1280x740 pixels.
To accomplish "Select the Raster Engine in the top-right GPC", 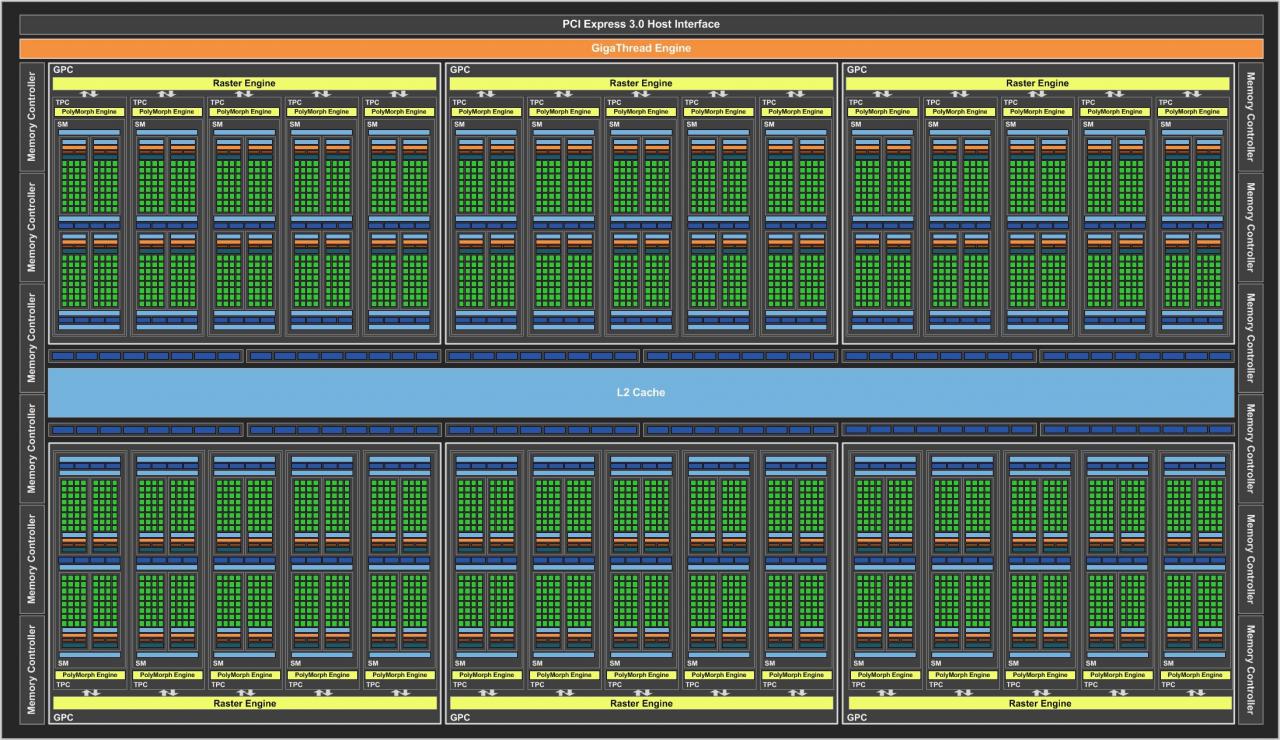I will point(1038,83).
